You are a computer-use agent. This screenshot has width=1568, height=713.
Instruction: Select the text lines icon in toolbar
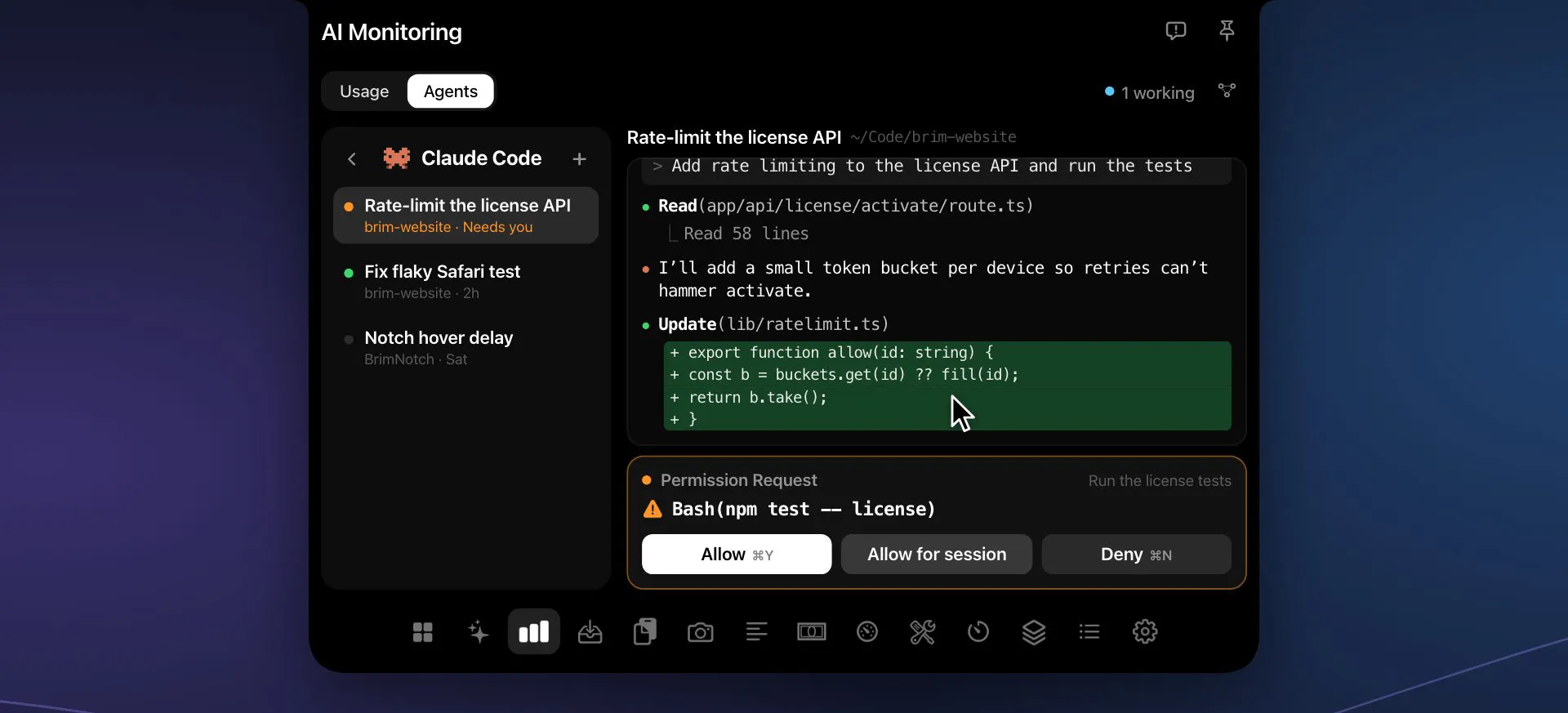pyautogui.click(x=756, y=631)
